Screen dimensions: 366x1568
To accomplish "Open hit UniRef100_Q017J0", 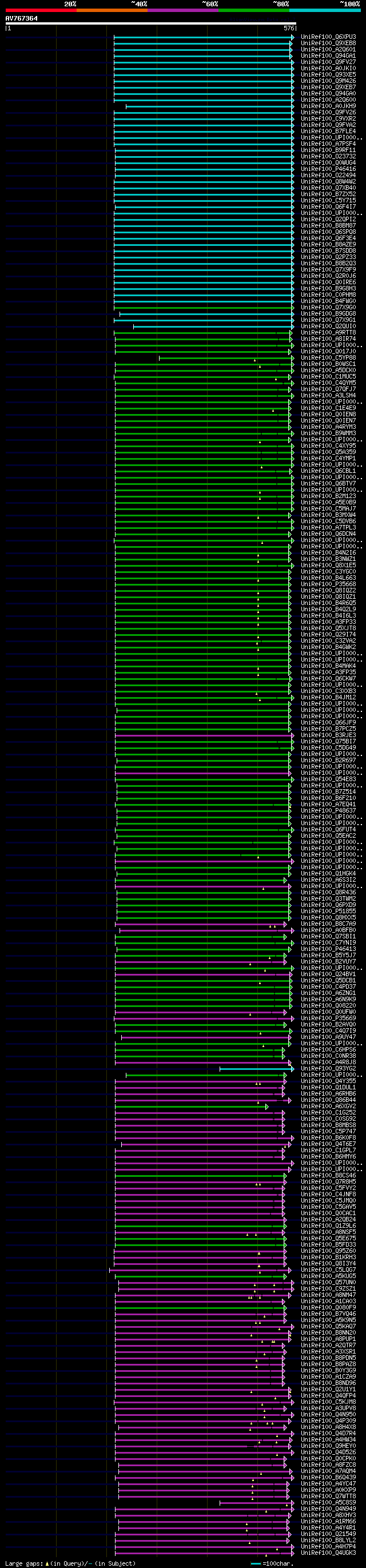I will click(x=329, y=351).
